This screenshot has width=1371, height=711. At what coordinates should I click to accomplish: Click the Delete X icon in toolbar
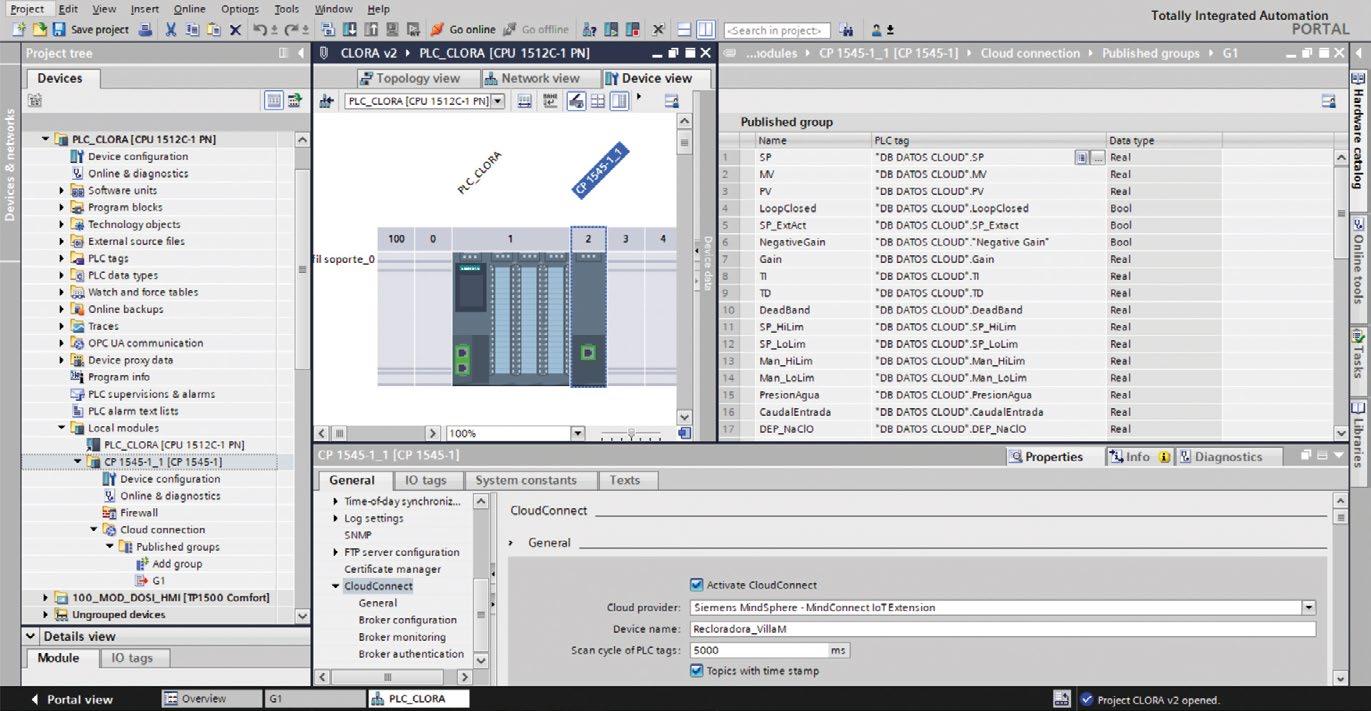(236, 30)
